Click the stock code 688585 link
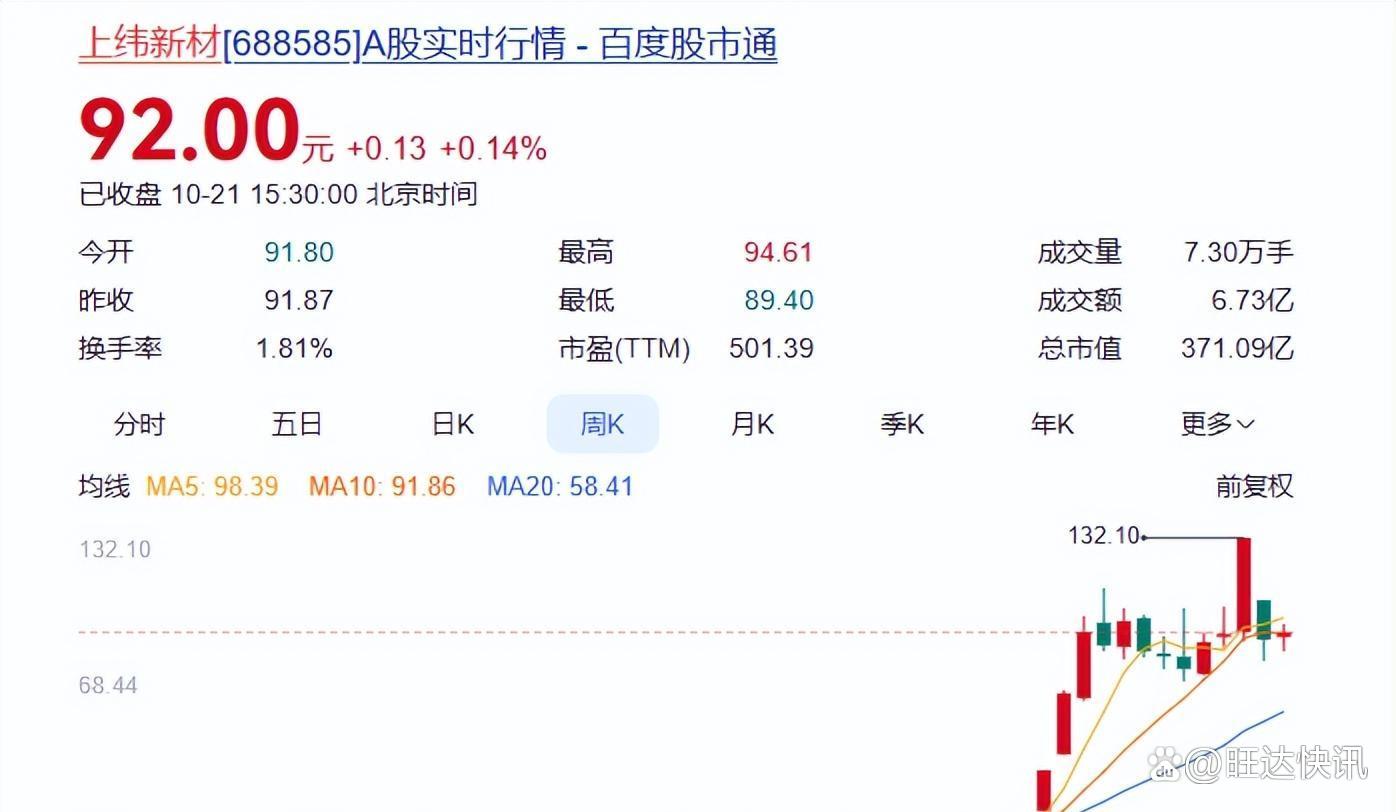The width and height of the screenshot is (1396, 812). [x=289, y=44]
